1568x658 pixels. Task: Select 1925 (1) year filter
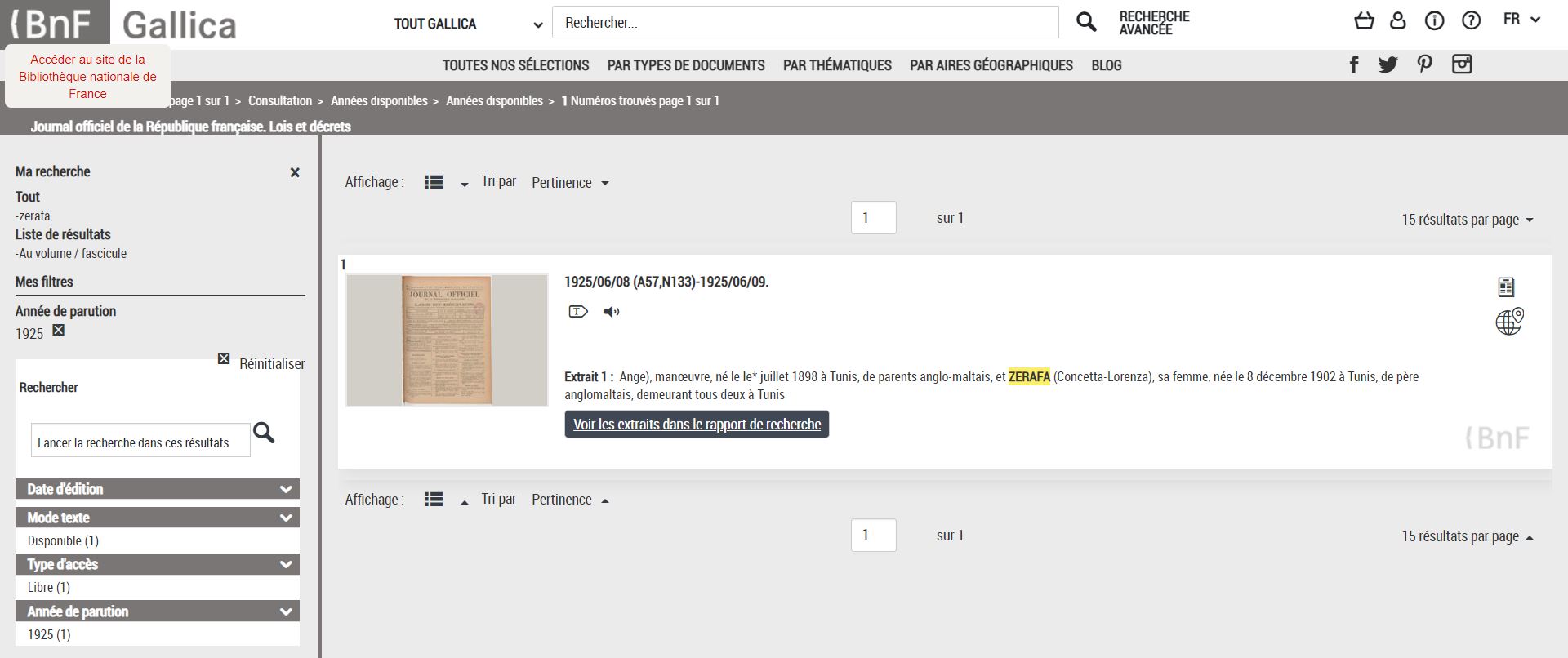[49, 634]
